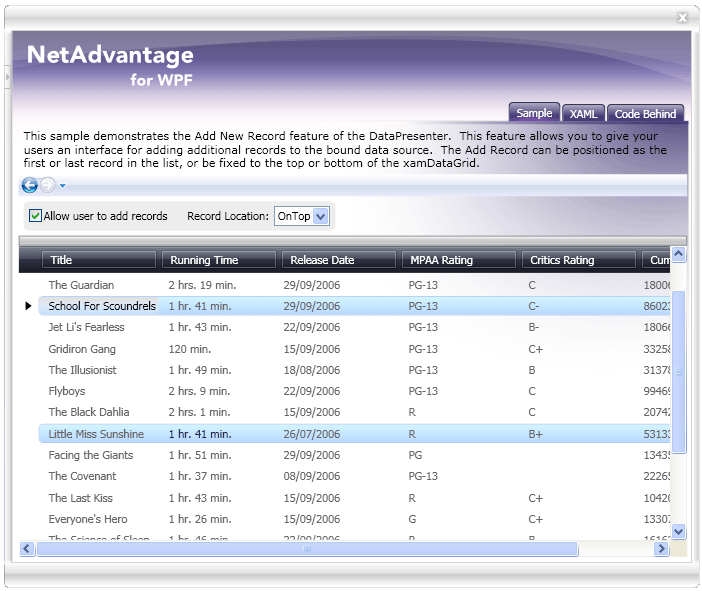The height and width of the screenshot is (591, 702).
Task: Click the MPAA Rating column header
Action: click(458, 260)
